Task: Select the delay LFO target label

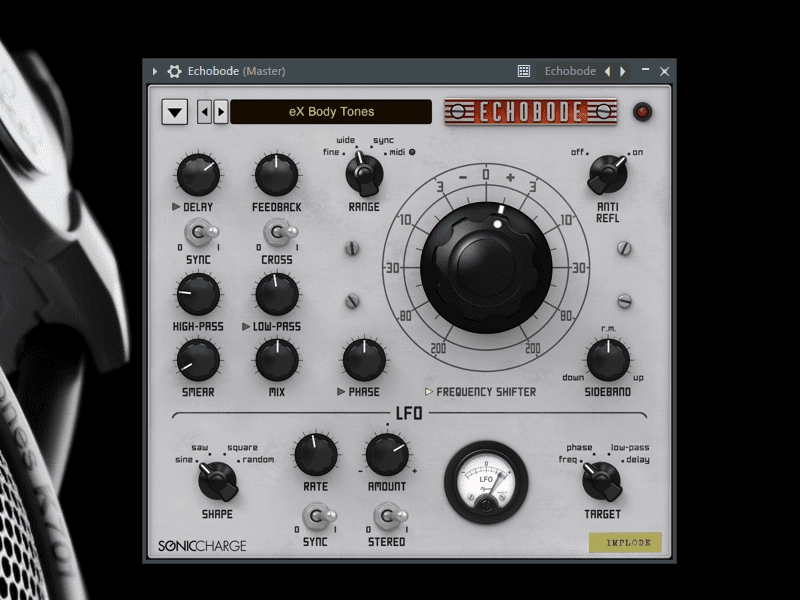Action: (x=638, y=460)
